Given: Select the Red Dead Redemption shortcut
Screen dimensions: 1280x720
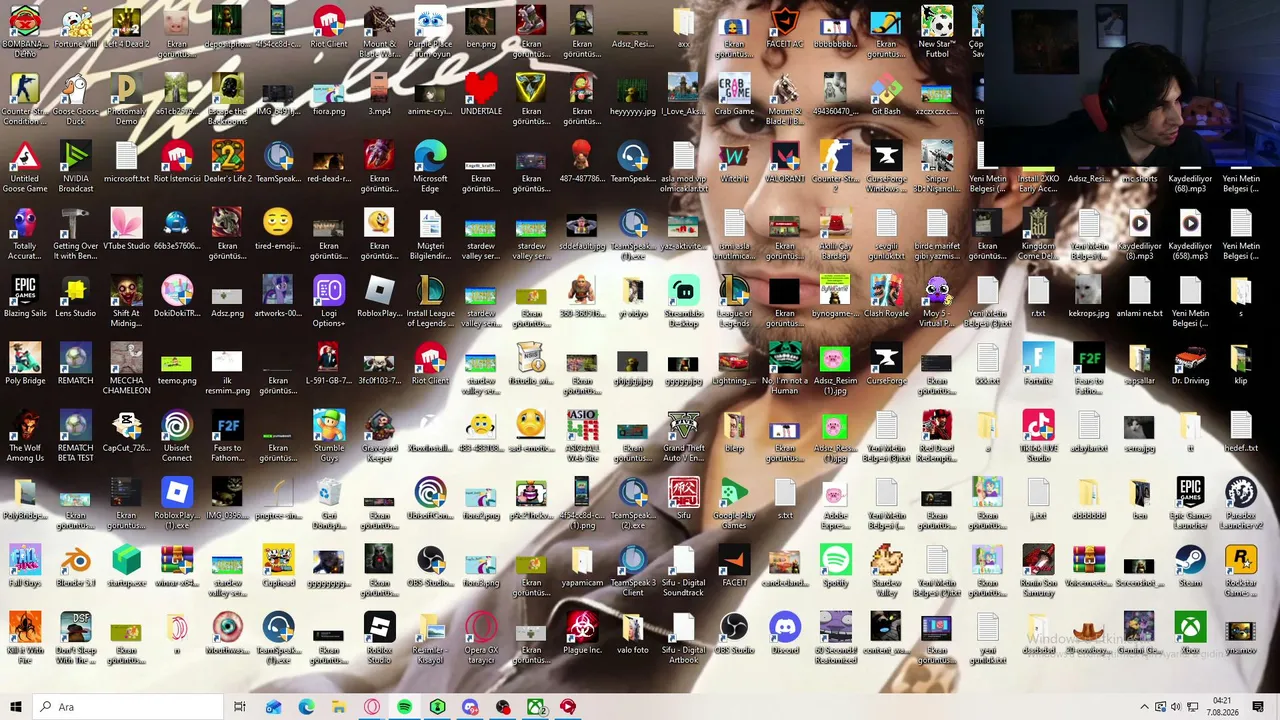Looking at the screenshot, I should [x=937, y=435].
